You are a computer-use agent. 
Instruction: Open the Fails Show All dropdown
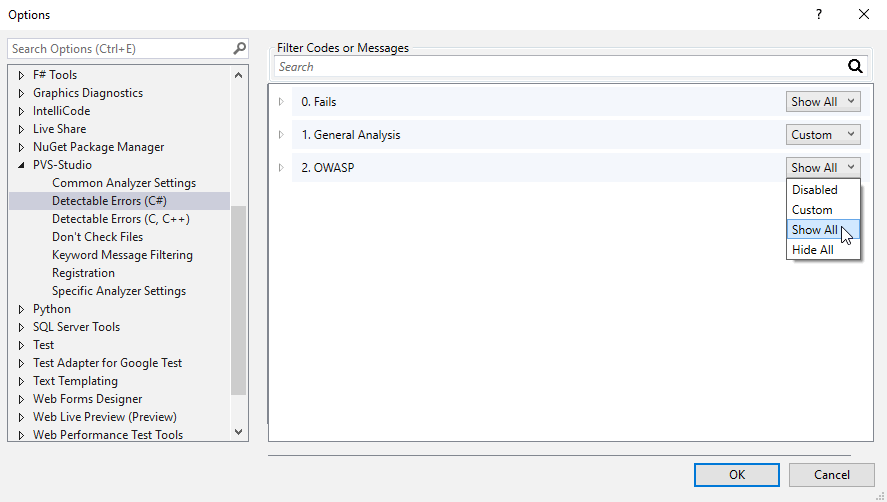(823, 102)
